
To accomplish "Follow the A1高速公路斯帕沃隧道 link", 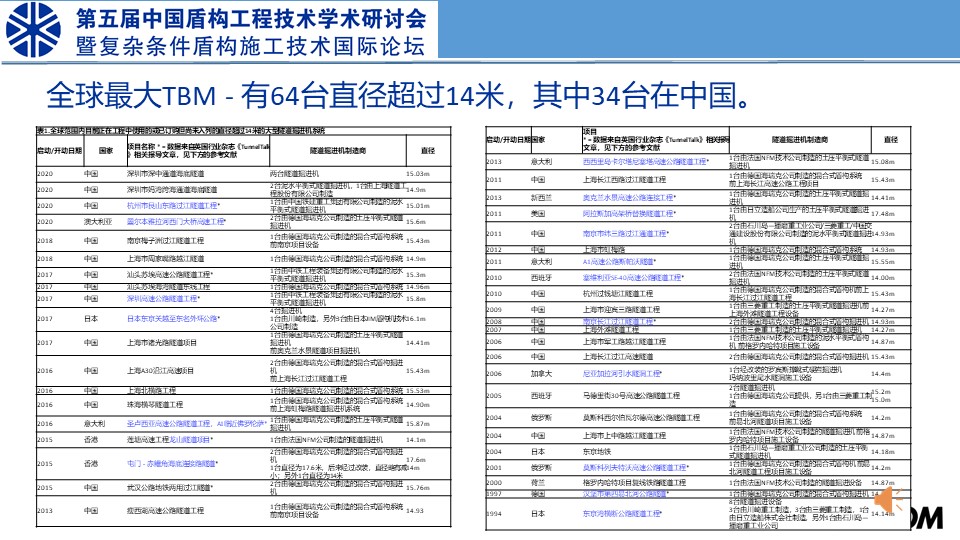I will tap(618, 261).
